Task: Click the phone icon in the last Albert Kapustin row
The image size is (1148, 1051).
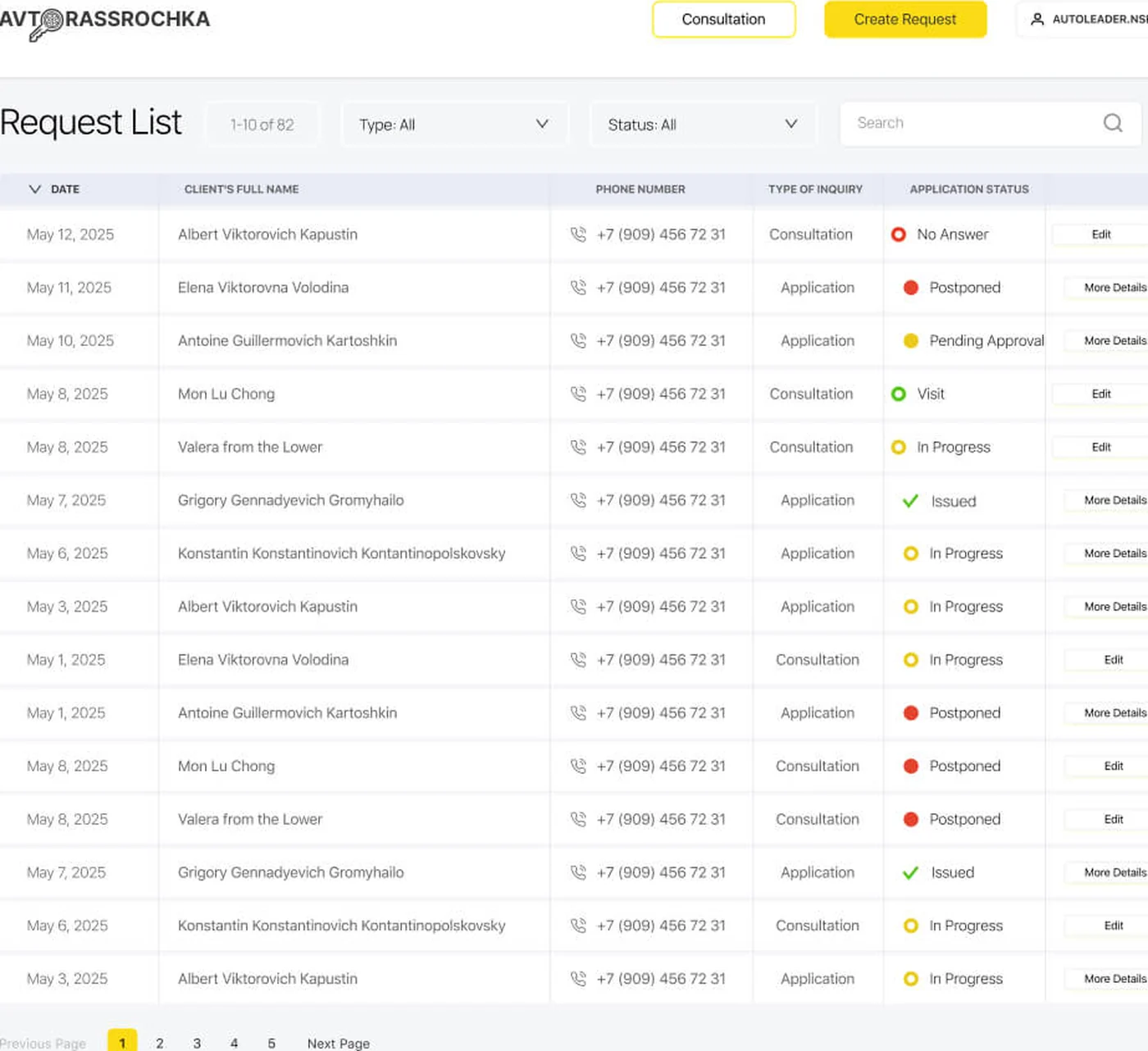Action: point(578,979)
